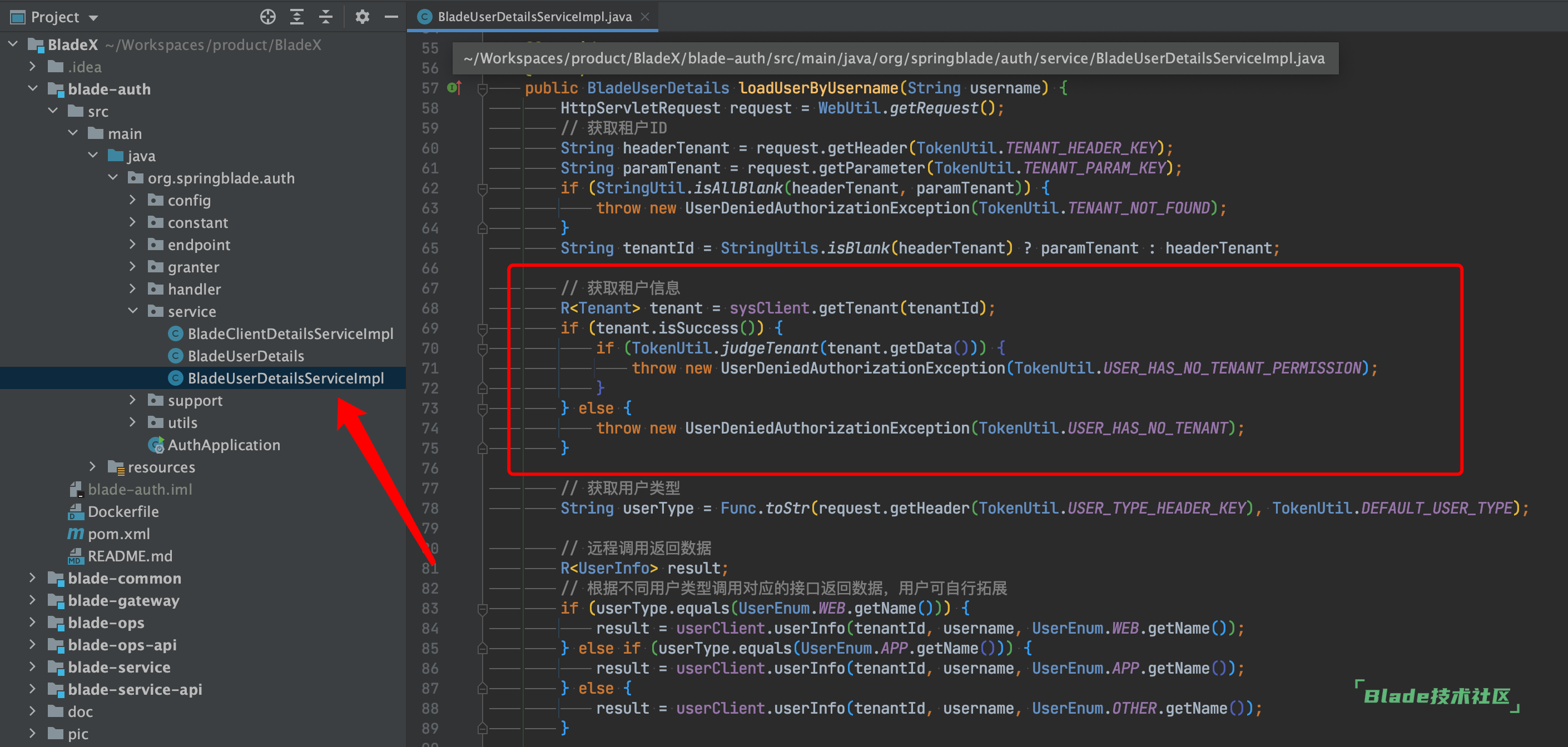The height and width of the screenshot is (747, 1568).
Task: Expand the blade-service-api module
Action: pyautogui.click(x=33, y=689)
